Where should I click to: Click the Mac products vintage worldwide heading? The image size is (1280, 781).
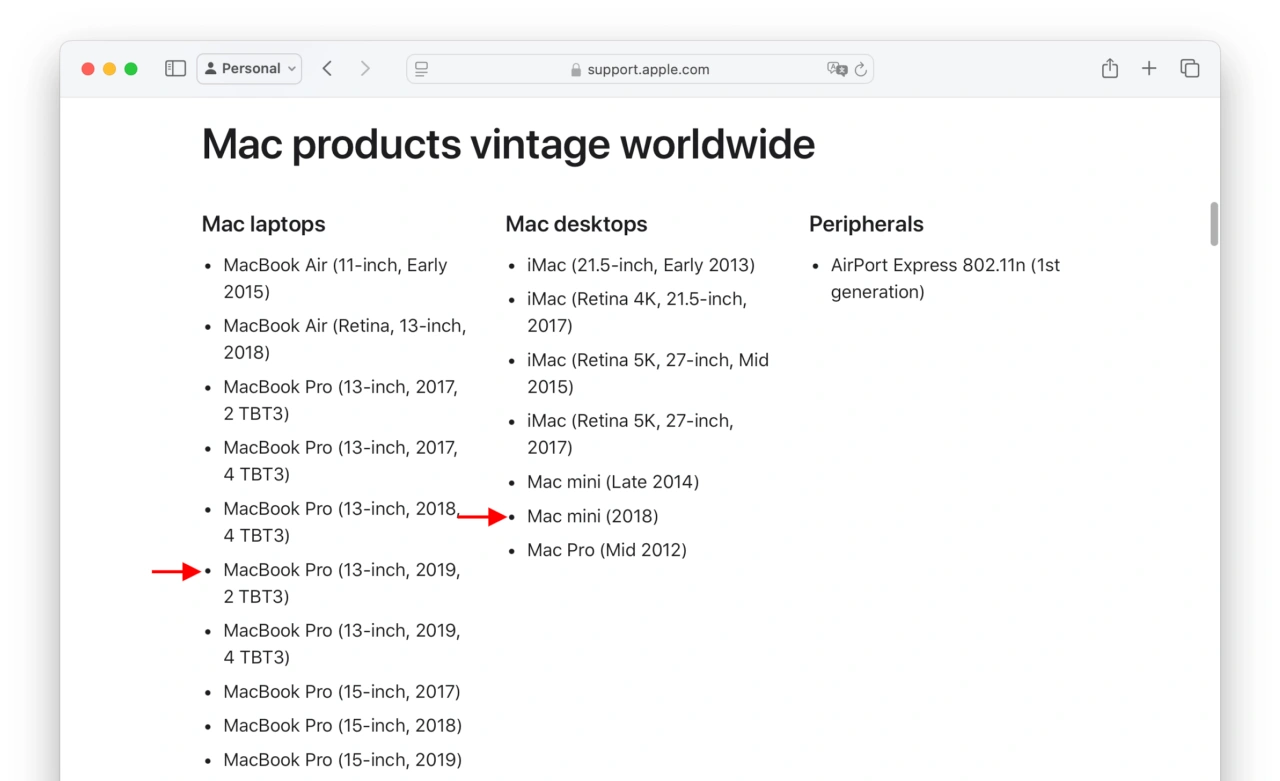(x=508, y=145)
